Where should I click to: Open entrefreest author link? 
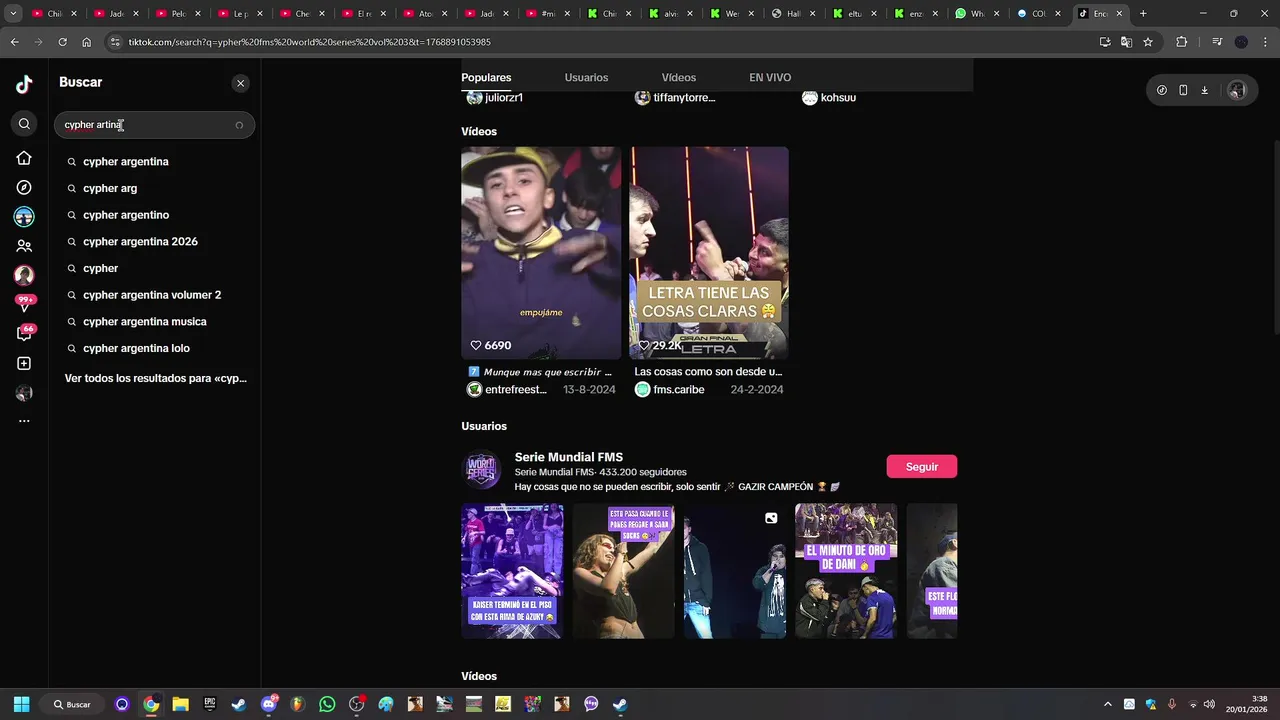click(507, 390)
